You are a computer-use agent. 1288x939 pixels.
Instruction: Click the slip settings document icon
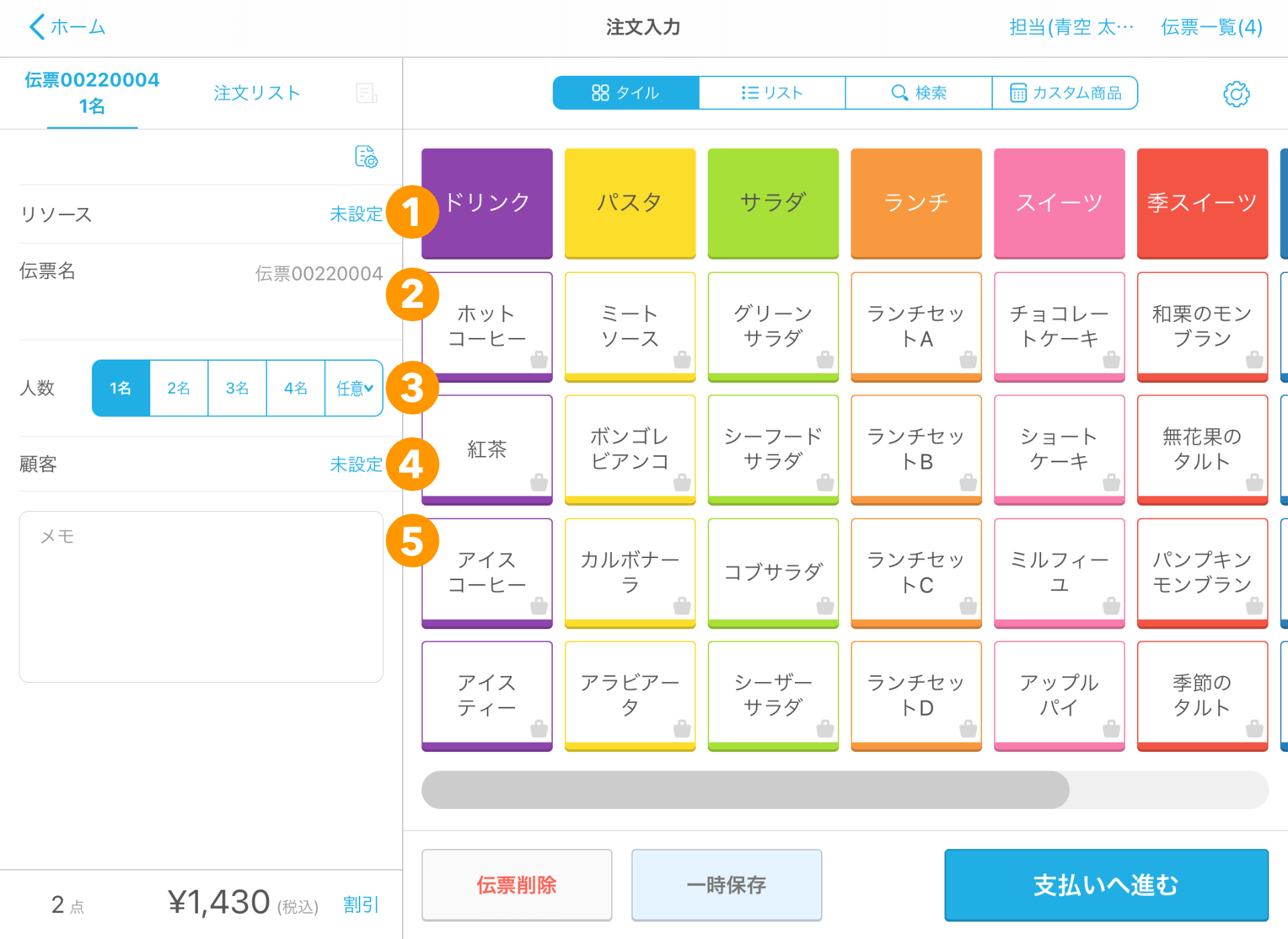point(366,156)
